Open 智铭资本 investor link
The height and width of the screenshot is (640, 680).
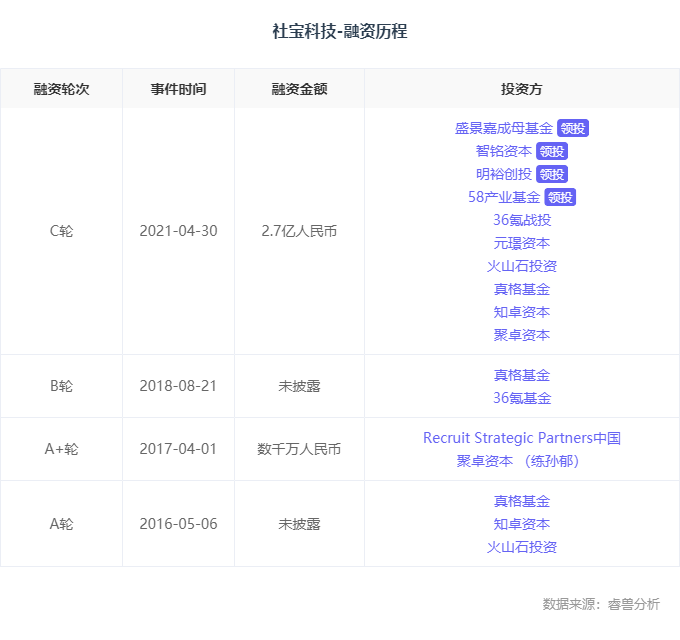pos(503,151)
